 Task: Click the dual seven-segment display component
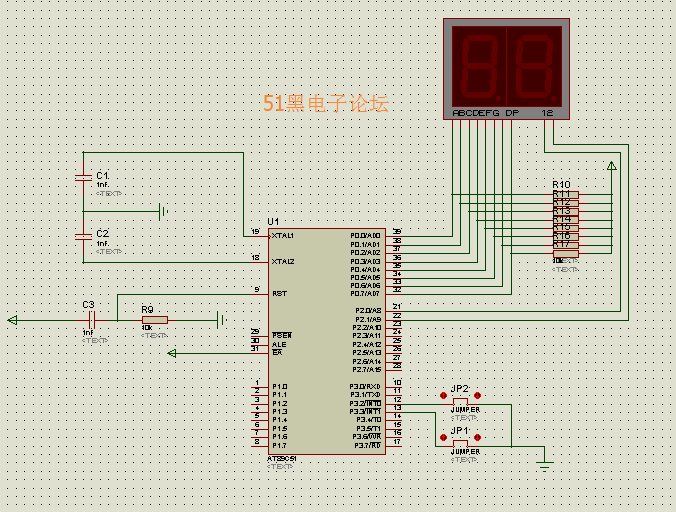506,69
